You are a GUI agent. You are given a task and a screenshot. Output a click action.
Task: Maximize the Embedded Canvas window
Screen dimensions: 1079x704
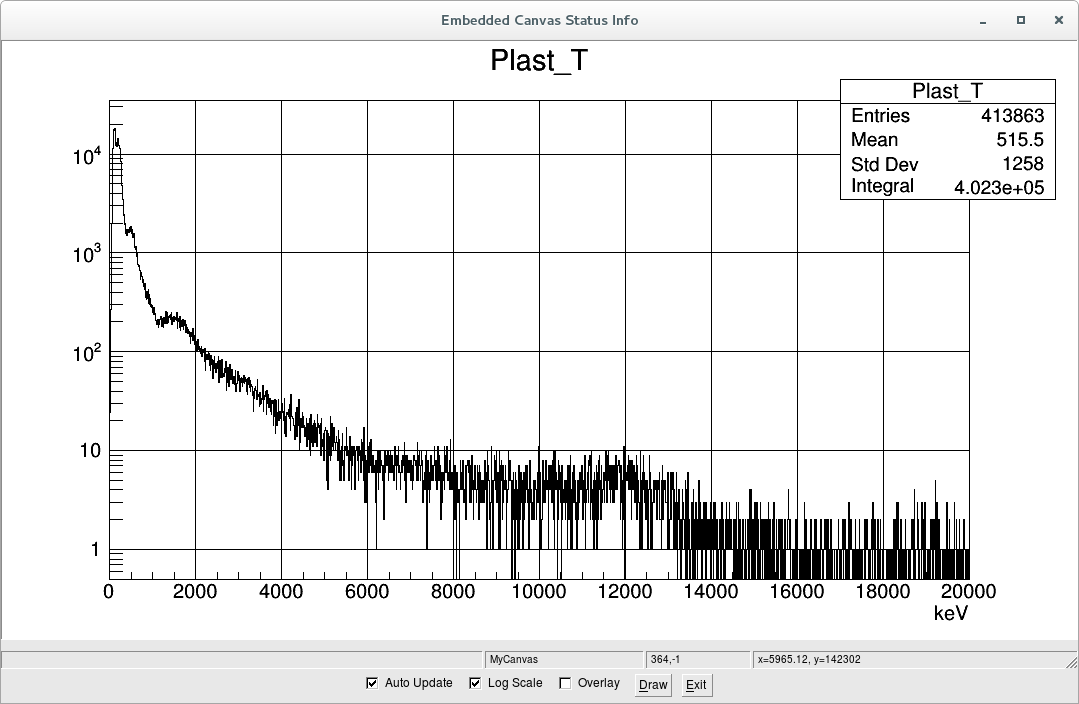point(1021,20)
